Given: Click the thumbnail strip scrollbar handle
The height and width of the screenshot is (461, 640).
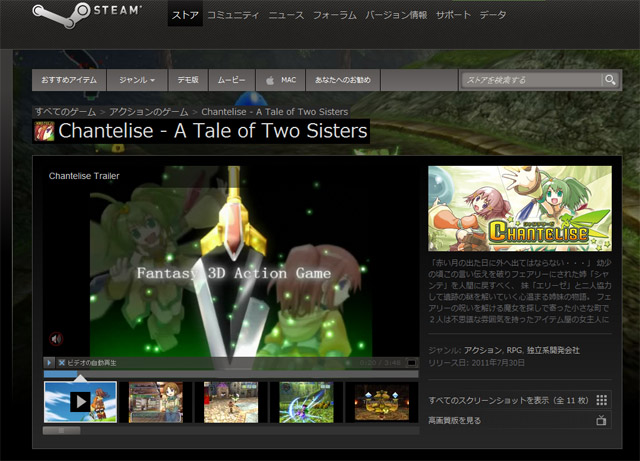Looking at the screenshot, I should pyautogui.click(x=62, y=430).
